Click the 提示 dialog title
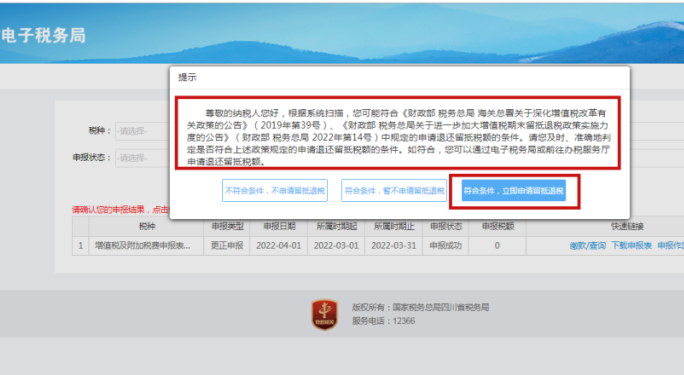 187,78
